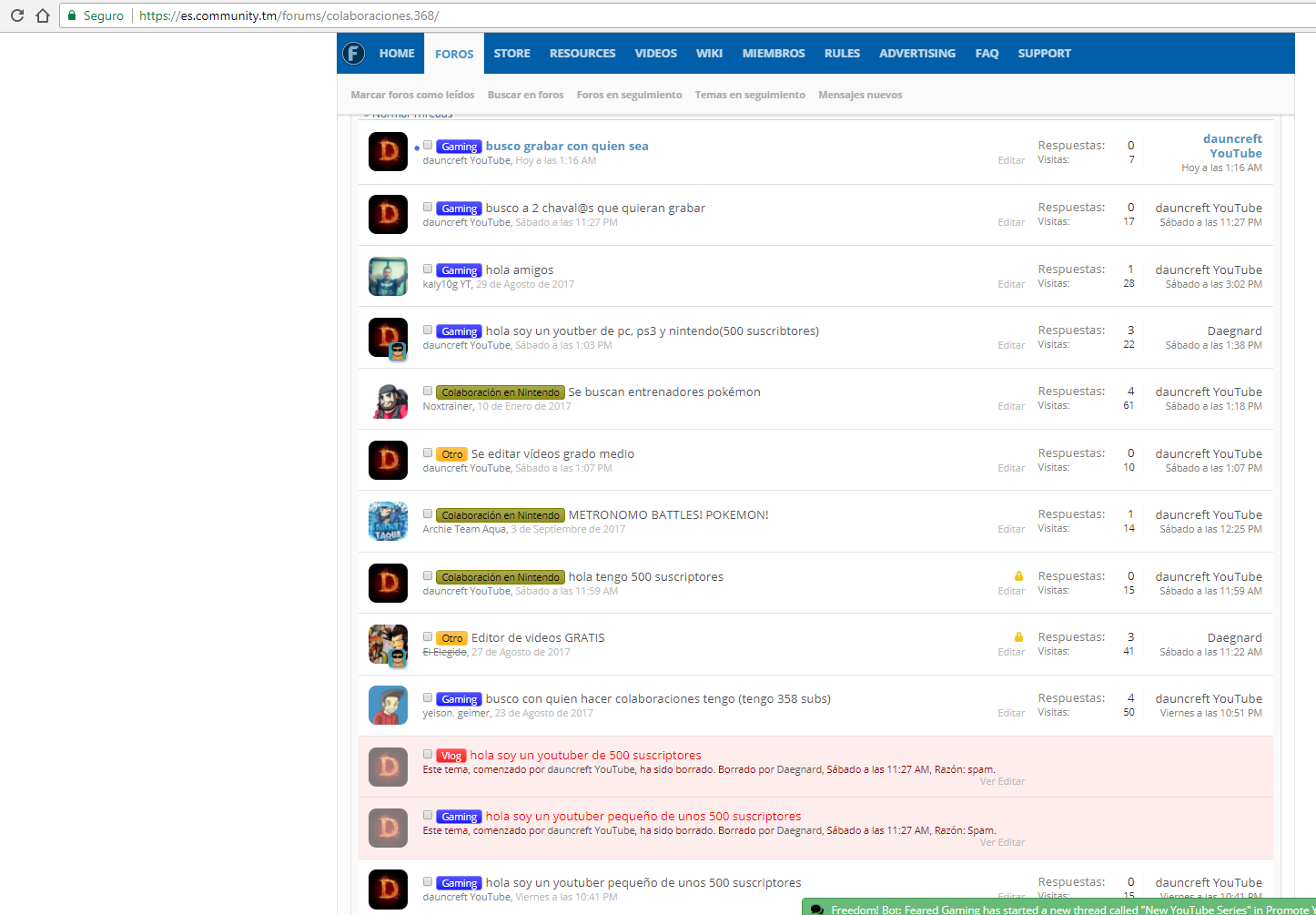1316x915 pixels.
Task: Click lock icon on hola tengo 500 suscriptores
Action: (x=1018, y=576)
